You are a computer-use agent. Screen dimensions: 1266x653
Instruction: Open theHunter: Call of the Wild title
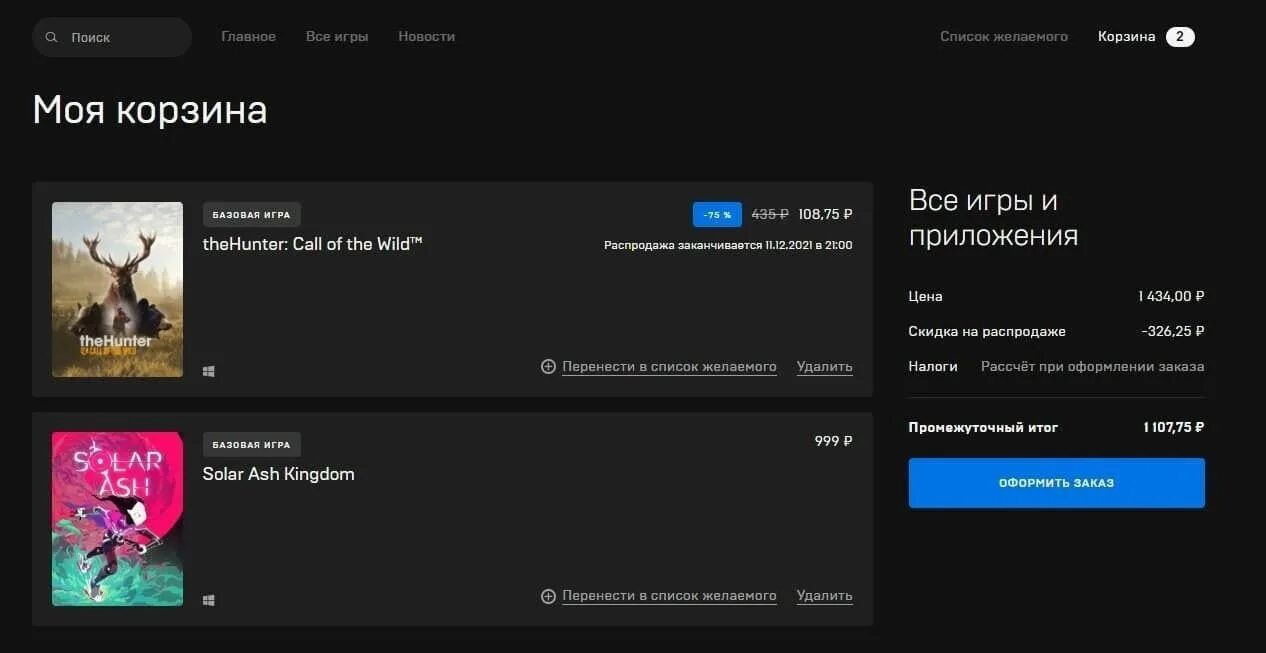[x=312, y=244]
